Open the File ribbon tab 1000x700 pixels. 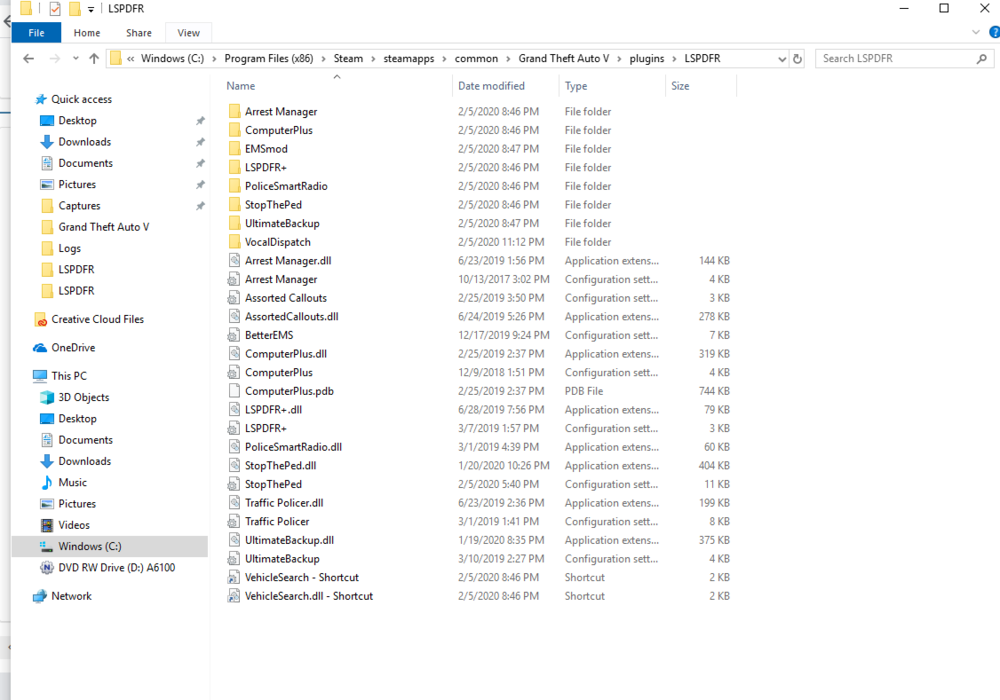[36, 33]
